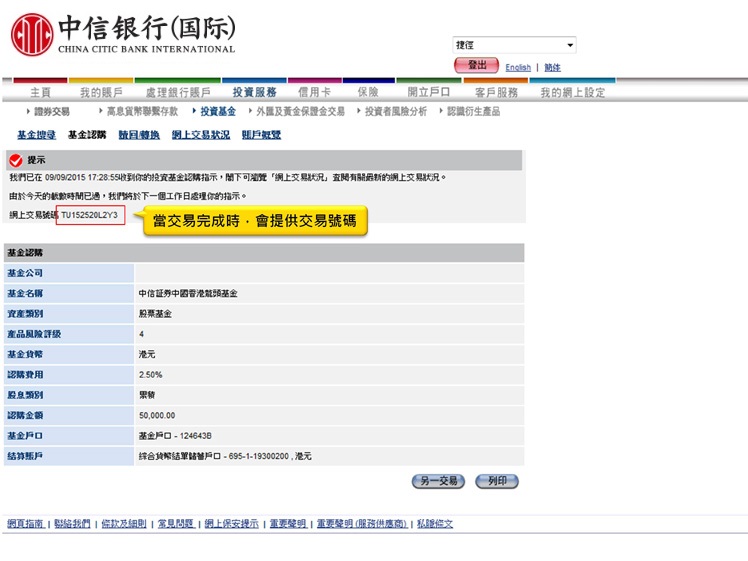The height and width of the screenshot is (561, 748).
Task: Open the 私隱條文 footer link
Action: (435, 524)
